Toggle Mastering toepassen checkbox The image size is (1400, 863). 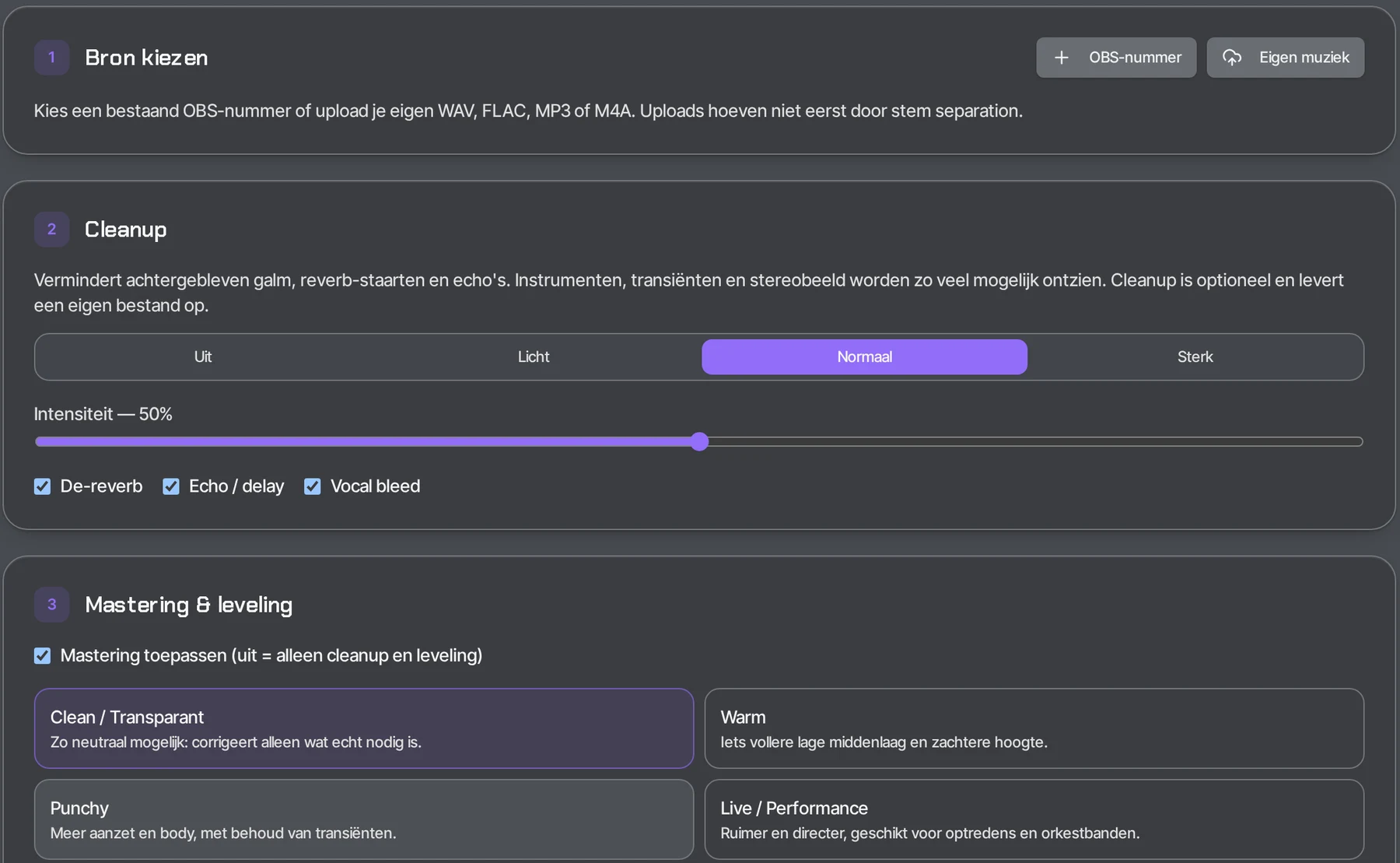coord(43,656)
